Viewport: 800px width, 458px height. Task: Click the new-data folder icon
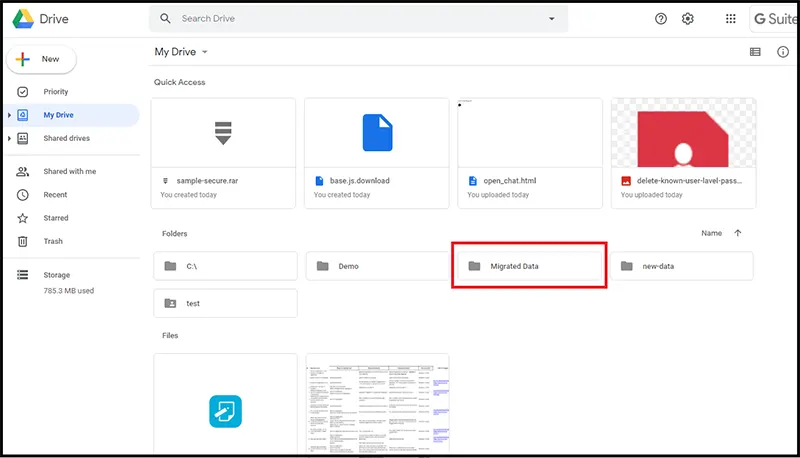(627, 266)
